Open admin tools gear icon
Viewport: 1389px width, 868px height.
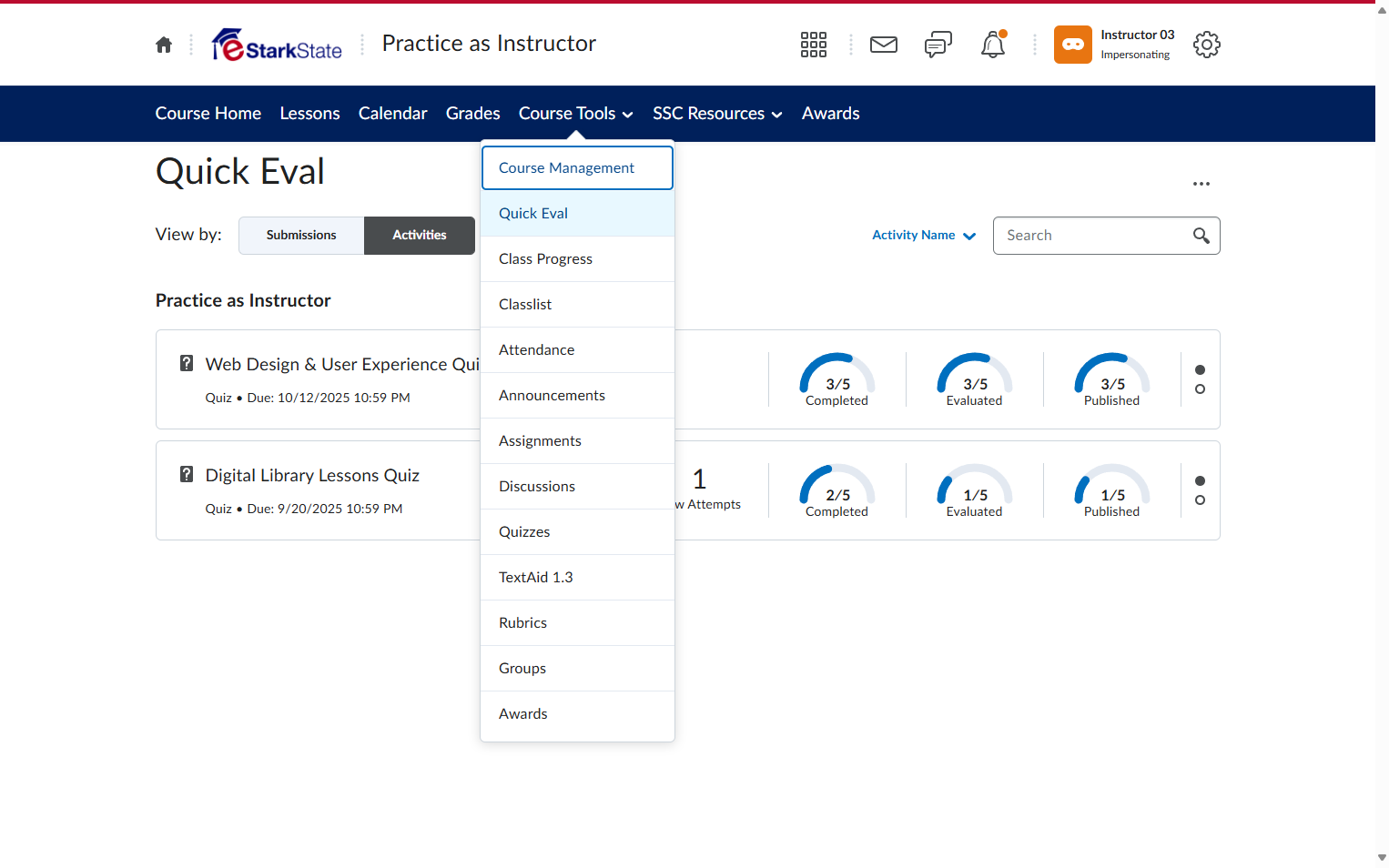(x=1207, y=45)
